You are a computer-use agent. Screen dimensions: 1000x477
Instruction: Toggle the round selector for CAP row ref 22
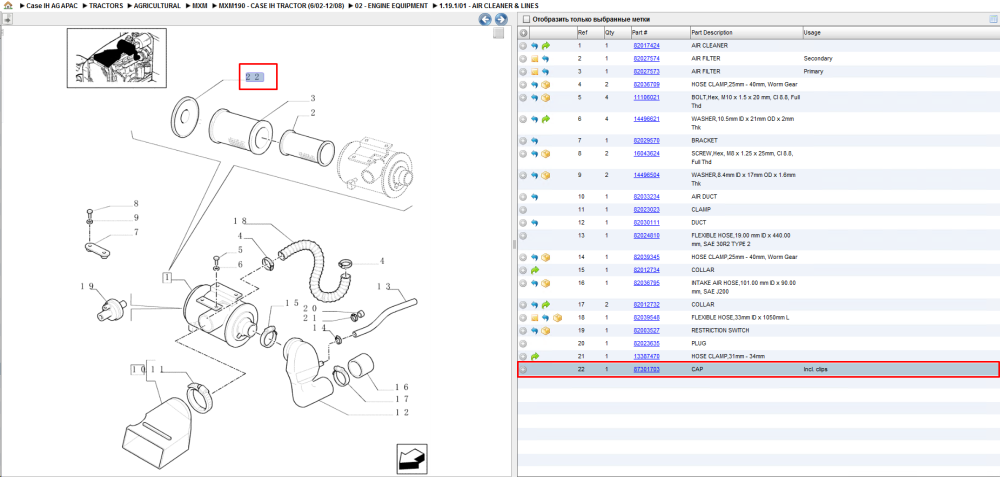tap(523, 369)
